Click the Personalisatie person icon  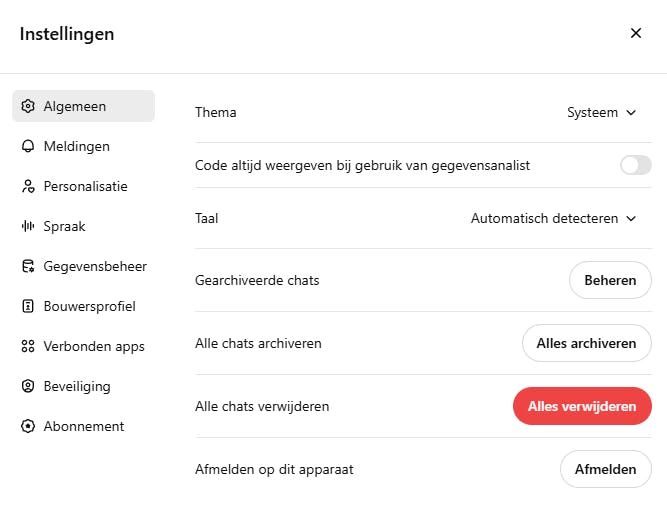pyautogui.click(x=28, y=186)
